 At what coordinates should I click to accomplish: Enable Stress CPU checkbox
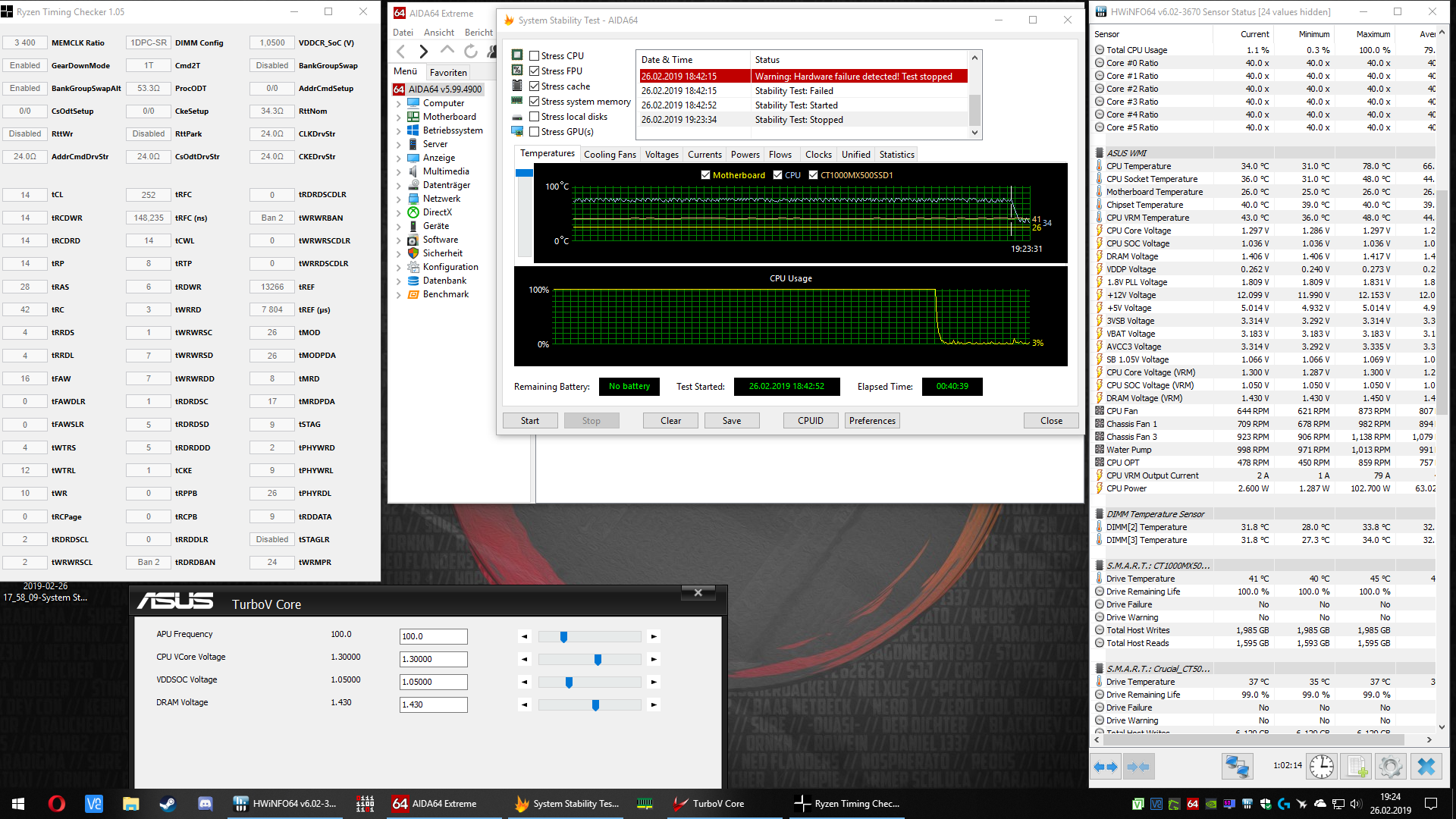pos(535,56)
